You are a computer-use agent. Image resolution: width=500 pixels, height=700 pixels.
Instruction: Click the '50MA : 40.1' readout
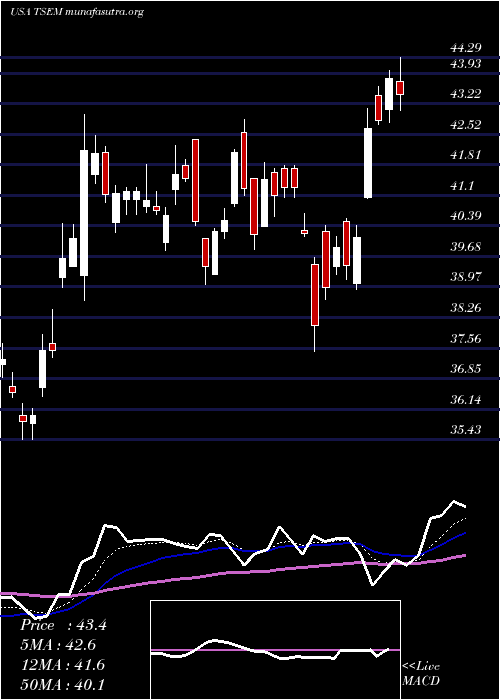click(62, 684)
